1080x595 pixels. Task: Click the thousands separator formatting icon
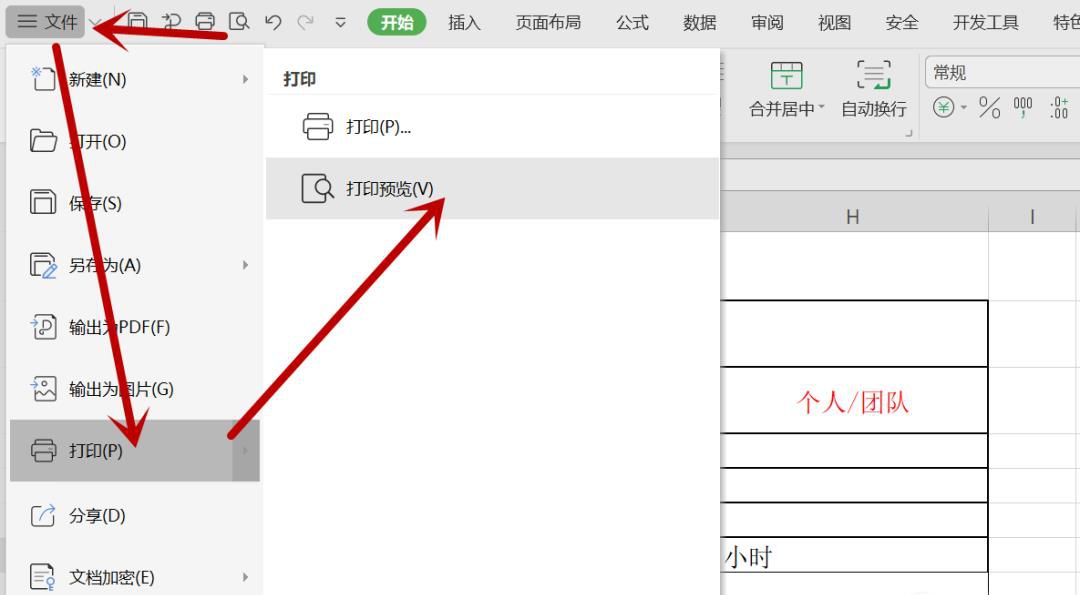click(x=1022, y=106)
